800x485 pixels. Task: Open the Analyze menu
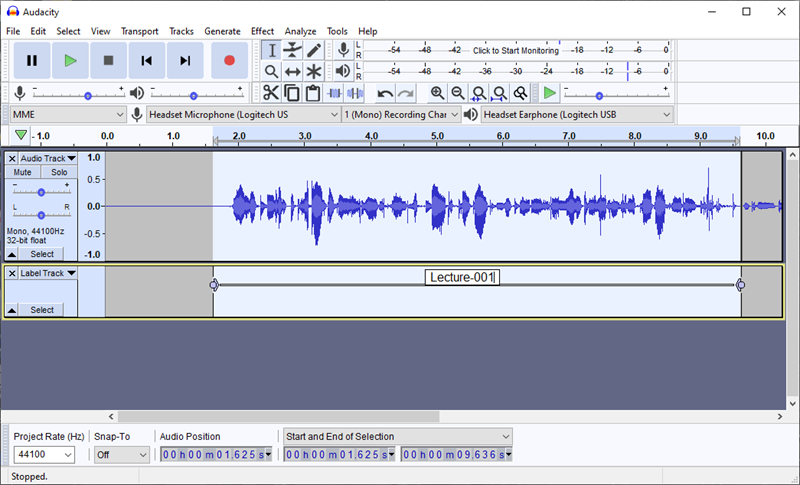pos(301,31)
